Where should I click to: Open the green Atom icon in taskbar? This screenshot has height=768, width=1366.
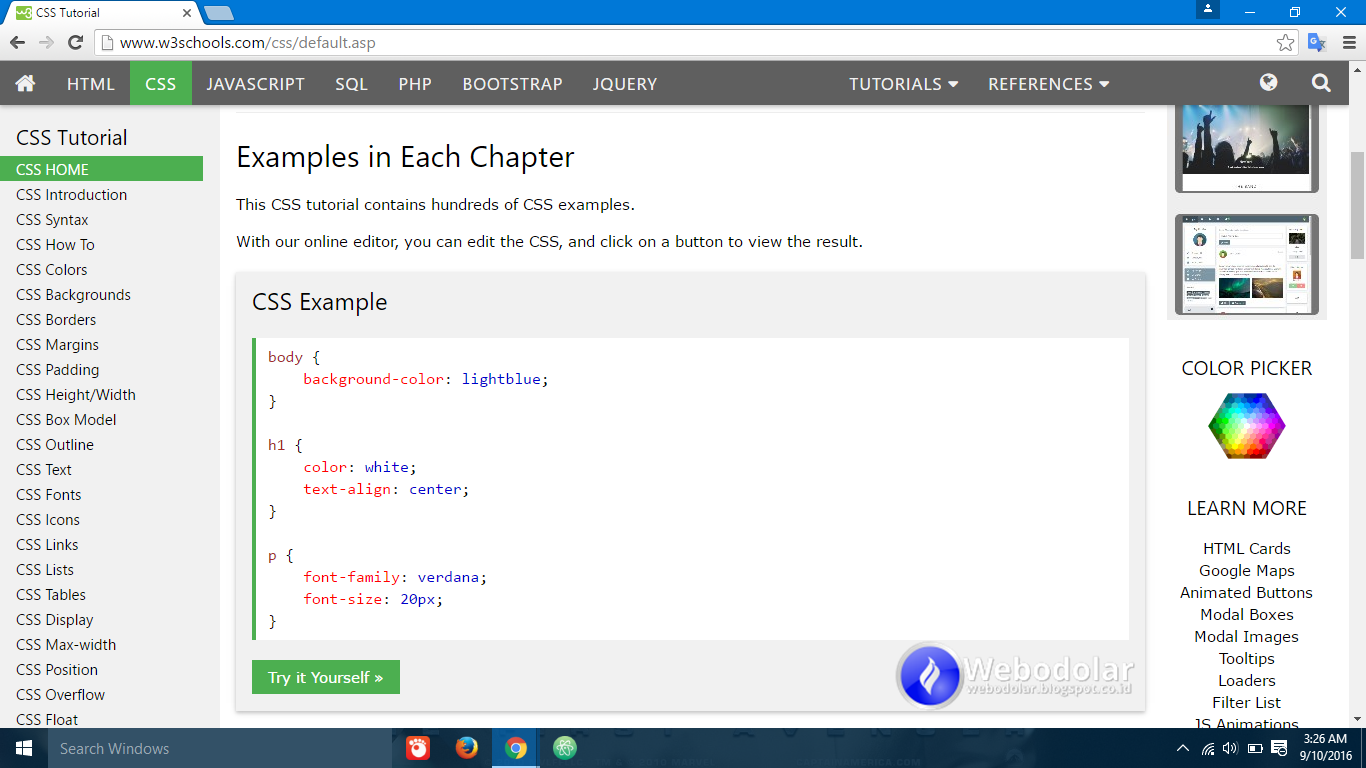(564, 748)
